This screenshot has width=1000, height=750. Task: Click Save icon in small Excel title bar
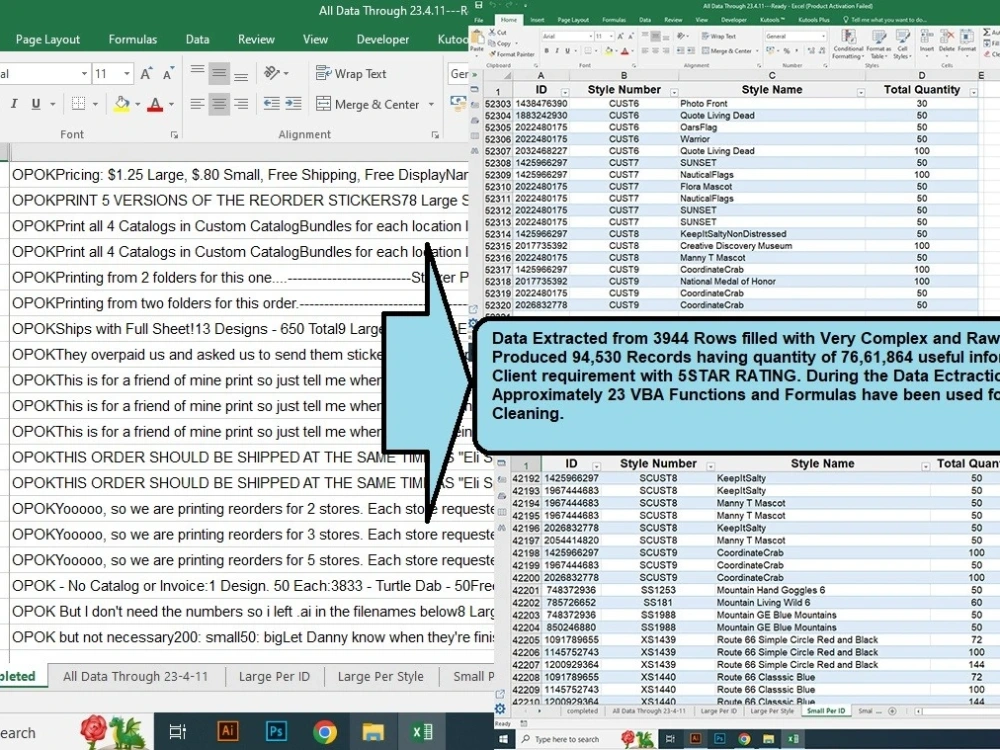tap(479, 5)
